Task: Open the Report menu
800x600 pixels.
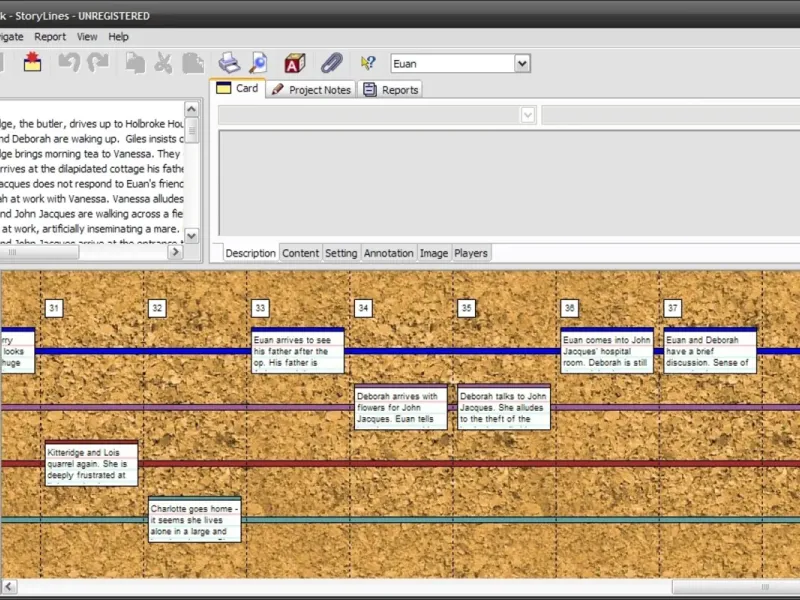Action: tap(50, 37)
